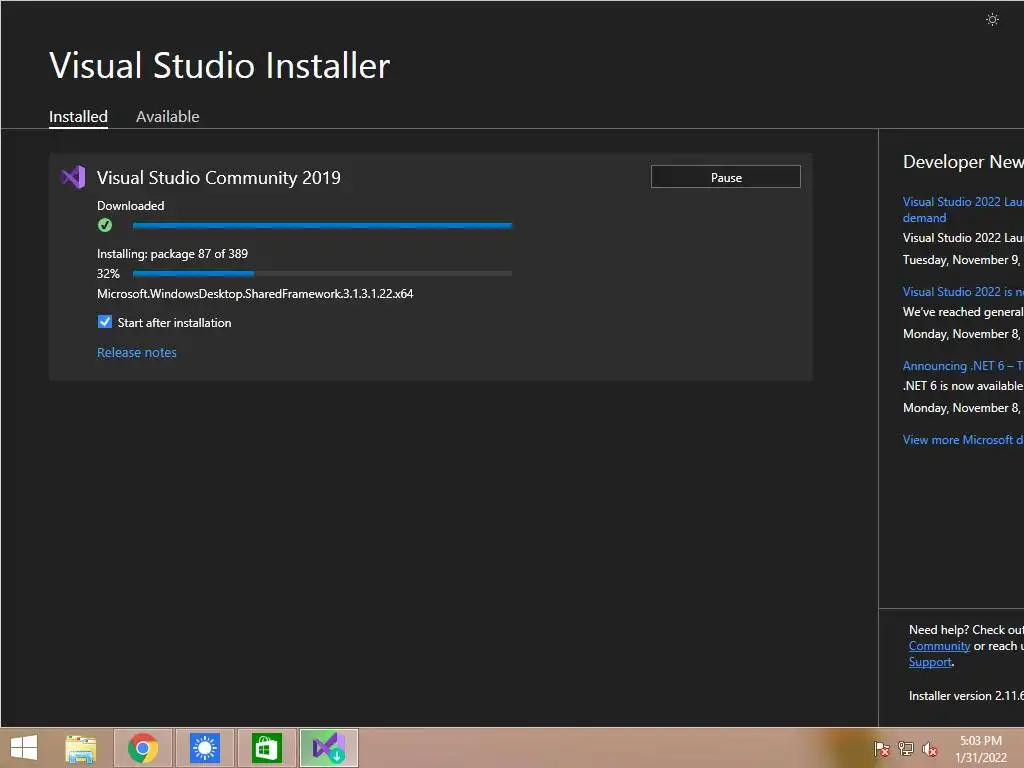Viewport: 1024px width, 768px height.
Task: Click View more Microsoft developer news link
Action: click(x=963, y=440)
